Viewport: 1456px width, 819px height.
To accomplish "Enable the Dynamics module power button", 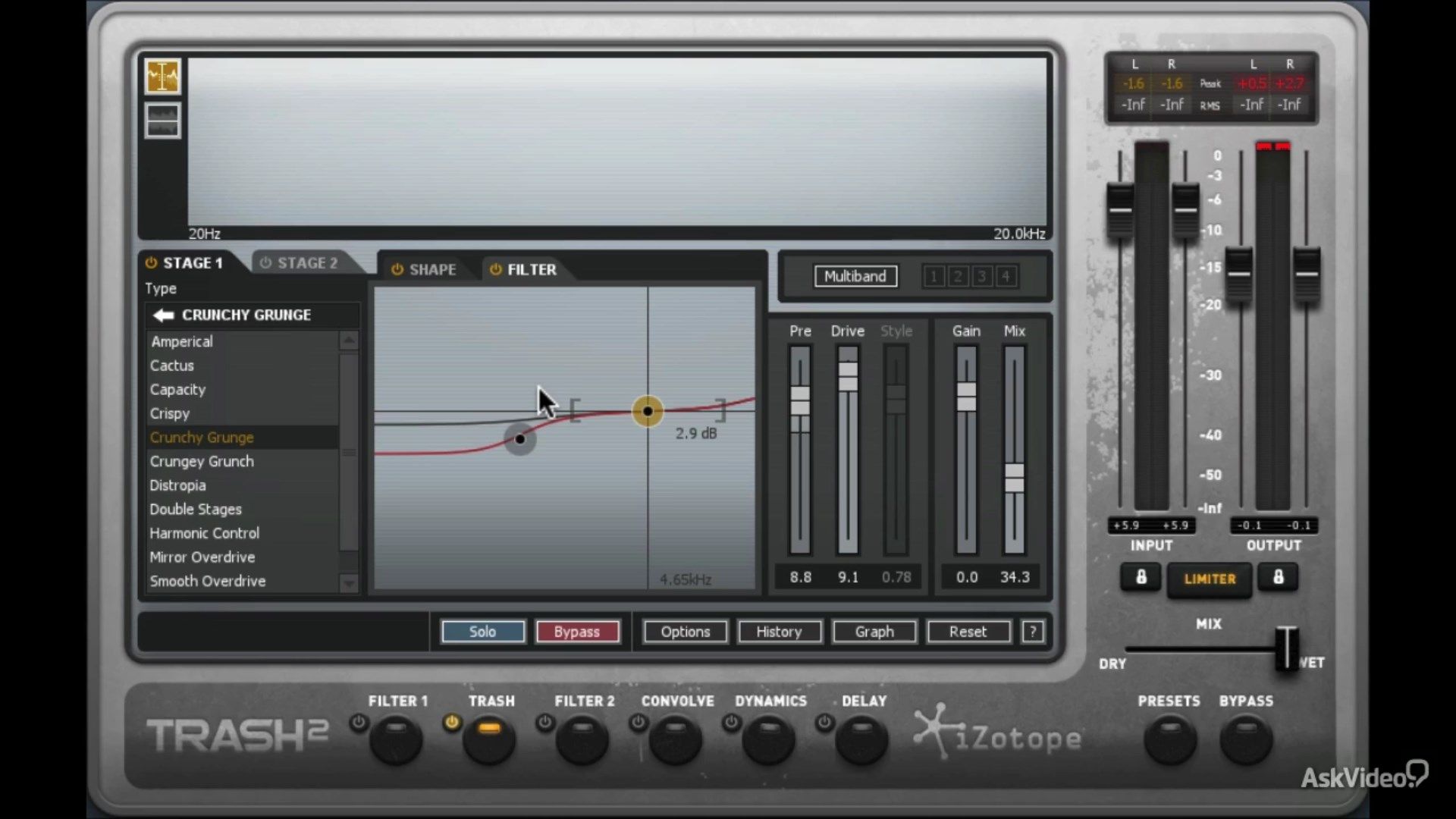I will tap(731, 723).
